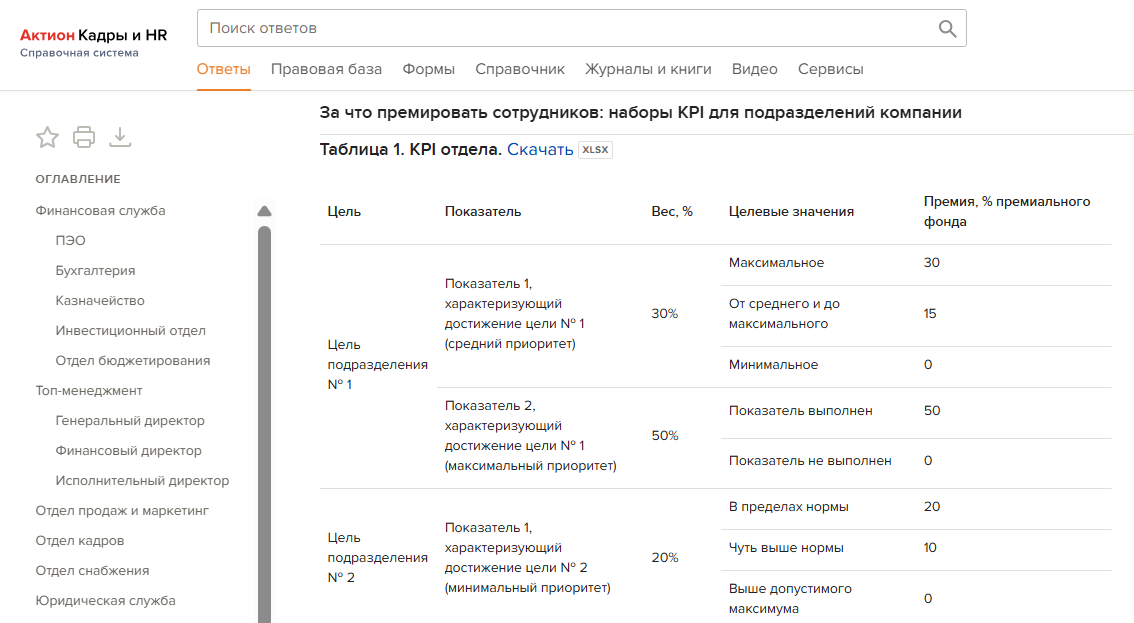The height and width of the screenshot is (623, 1134).
Task: Open ПЭО in table of contents
Action: pyautogui.click(x=70, y=240)
